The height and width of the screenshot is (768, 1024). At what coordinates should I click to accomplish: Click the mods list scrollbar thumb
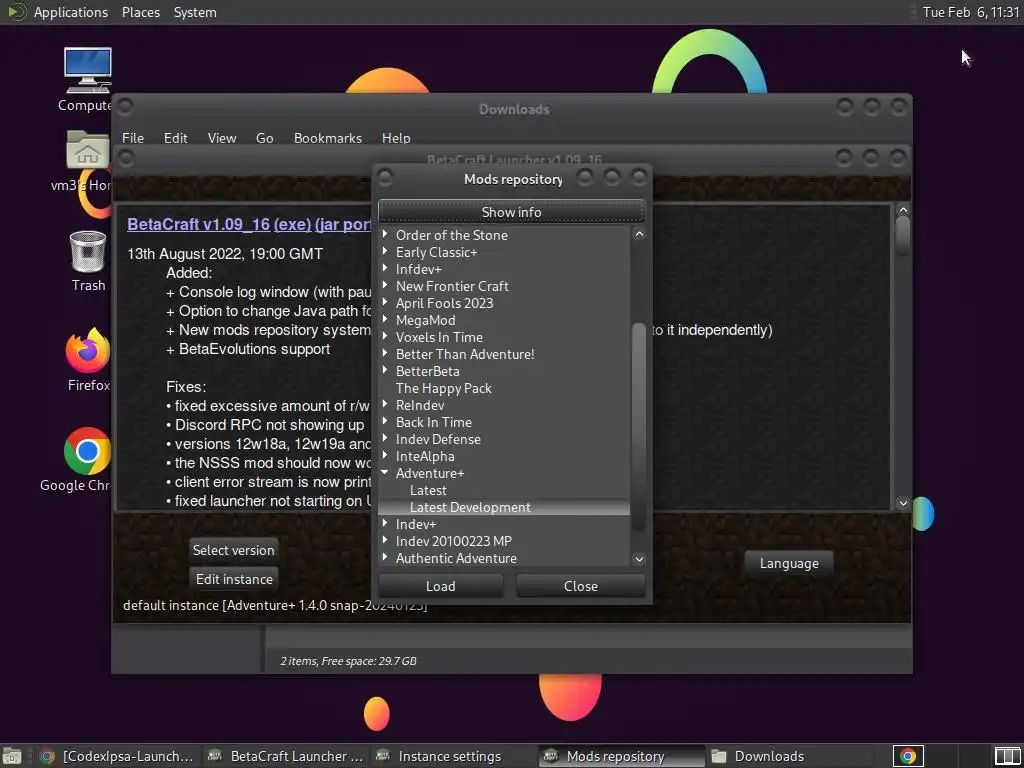[639, 426]
